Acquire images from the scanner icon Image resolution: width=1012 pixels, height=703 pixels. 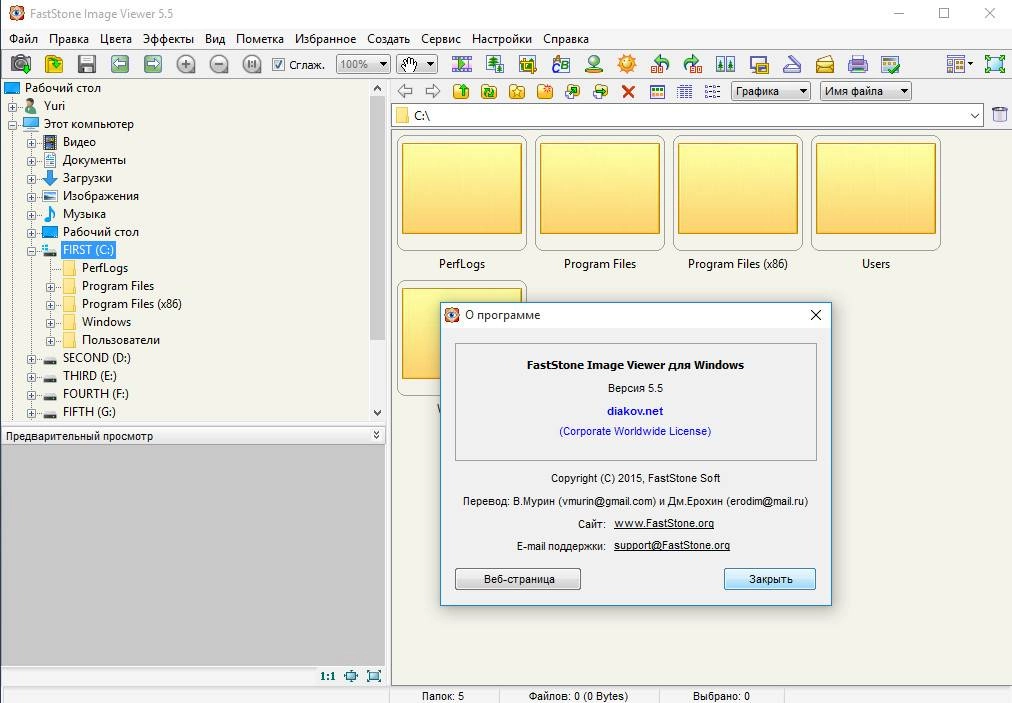click(x=792, y=64)
